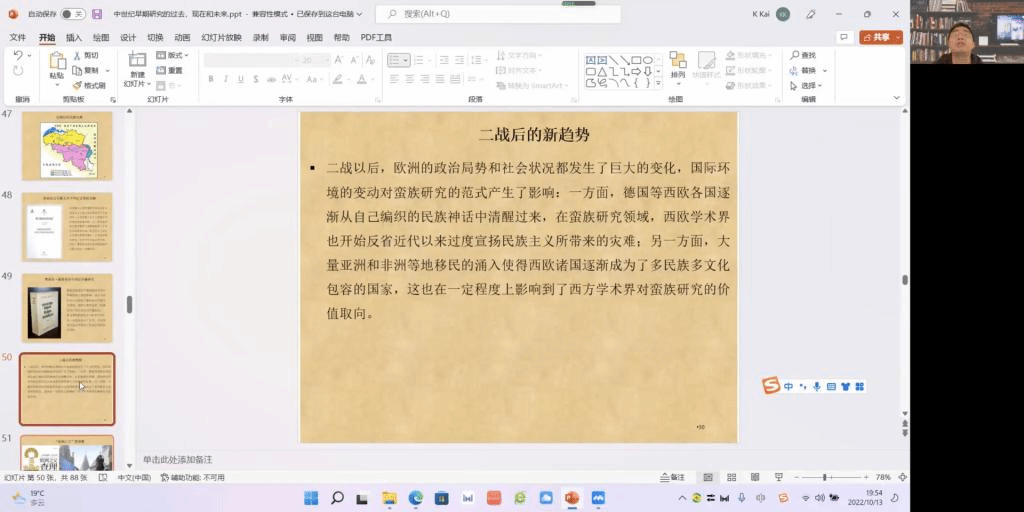The width and height of the screenshot is (1024, 512).
Task: Toggle Normal view button in status bar
Action: point(708,478)
